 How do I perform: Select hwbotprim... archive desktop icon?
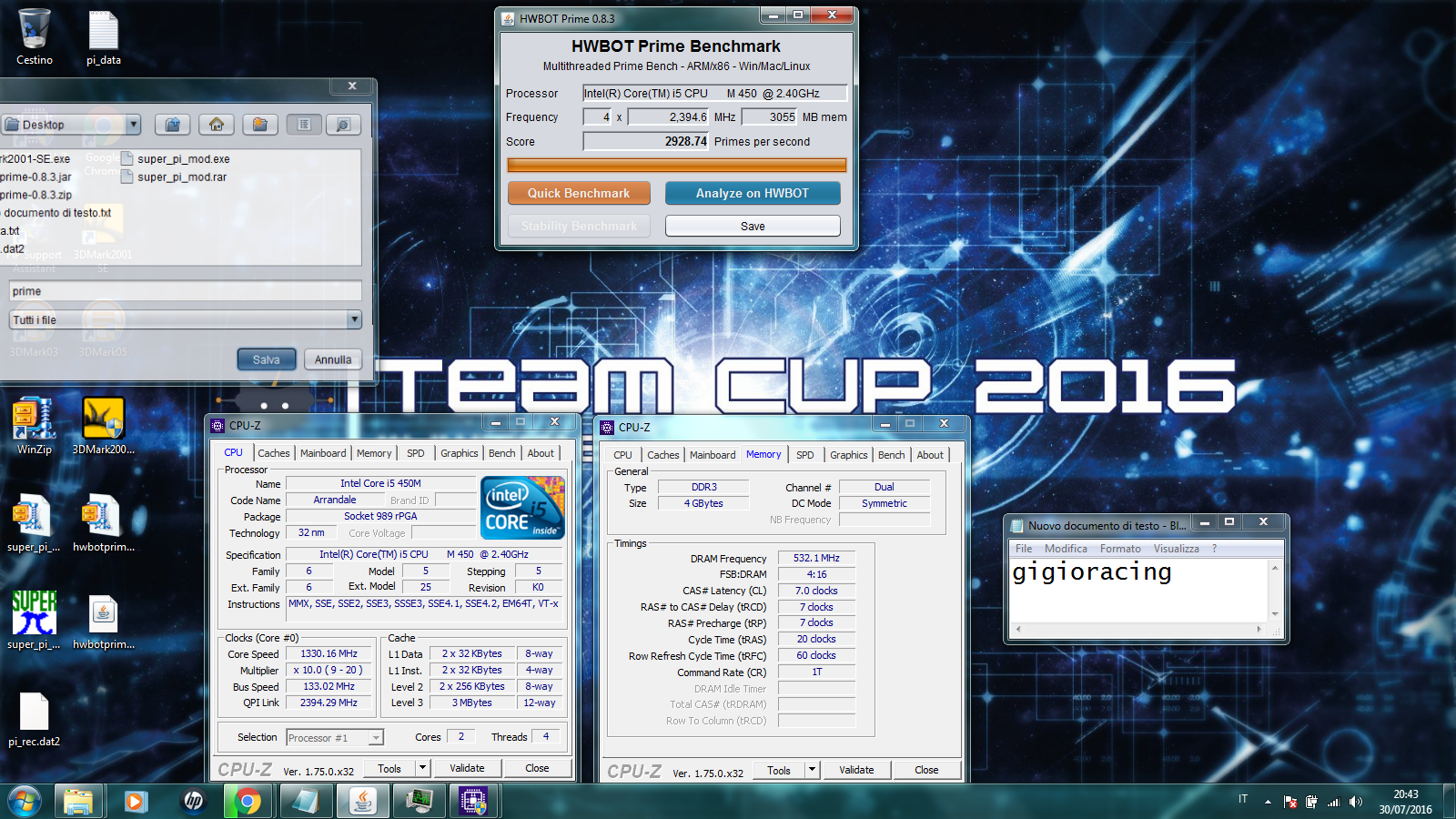[104, 523]
